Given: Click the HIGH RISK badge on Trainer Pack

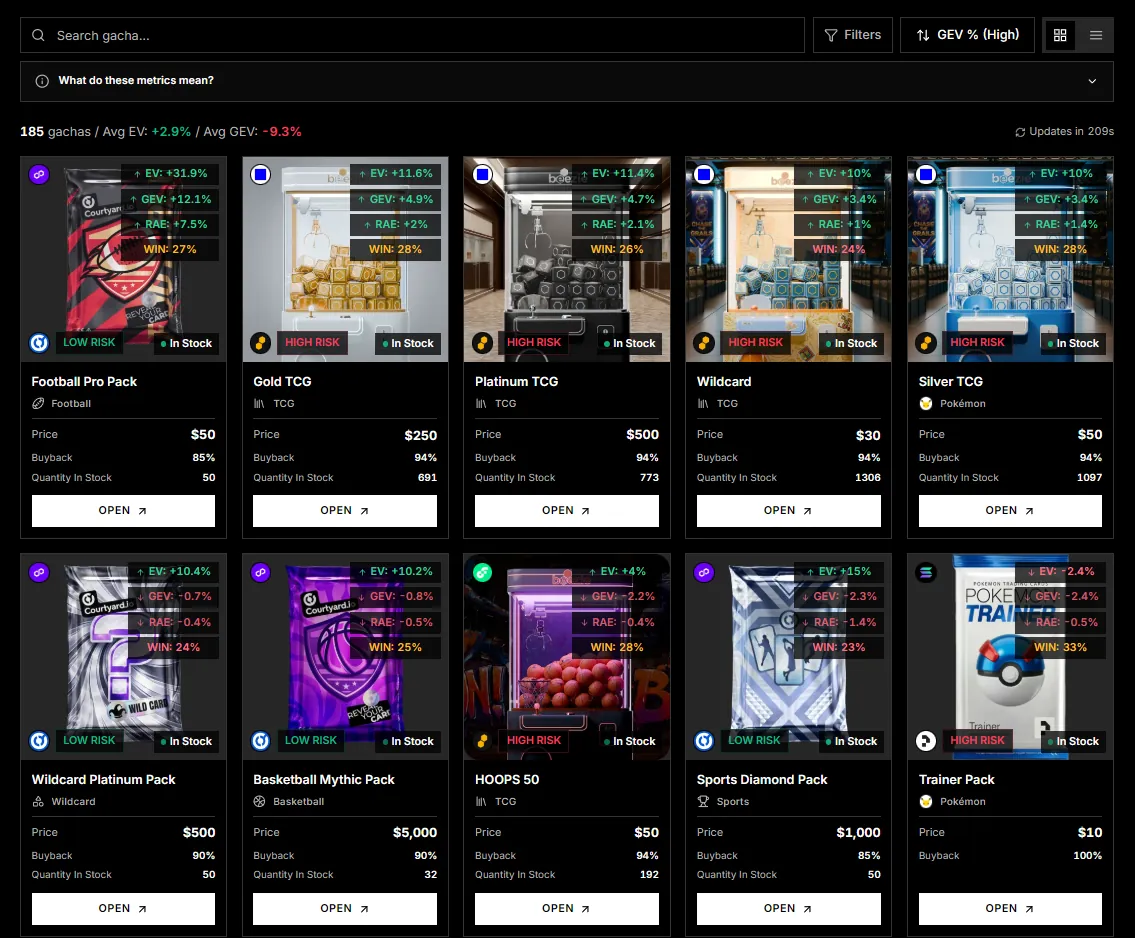Looking at the screenshot, I should click(977, 740).
